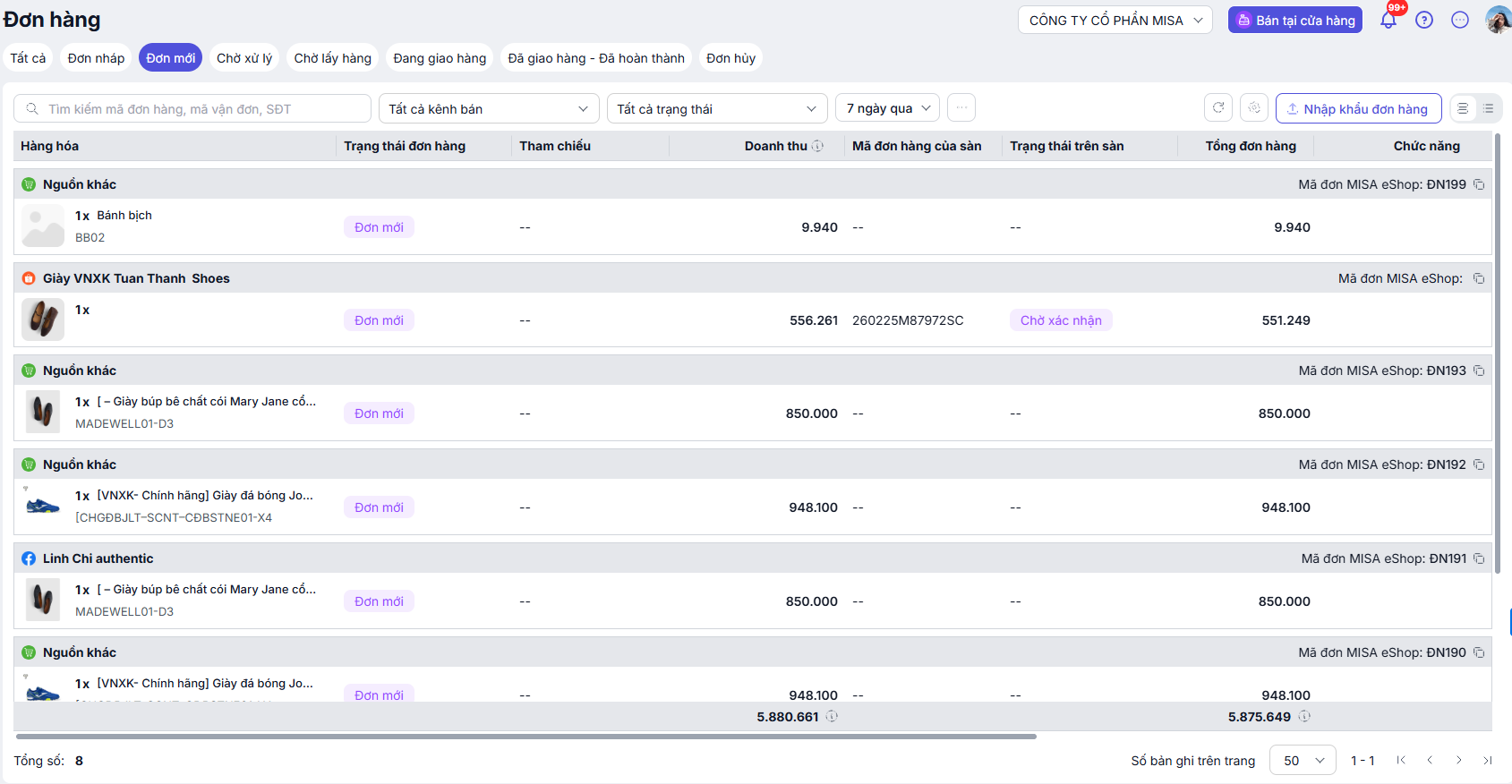Click Bán tại cửa hàng button

[x=1295, y=20]
